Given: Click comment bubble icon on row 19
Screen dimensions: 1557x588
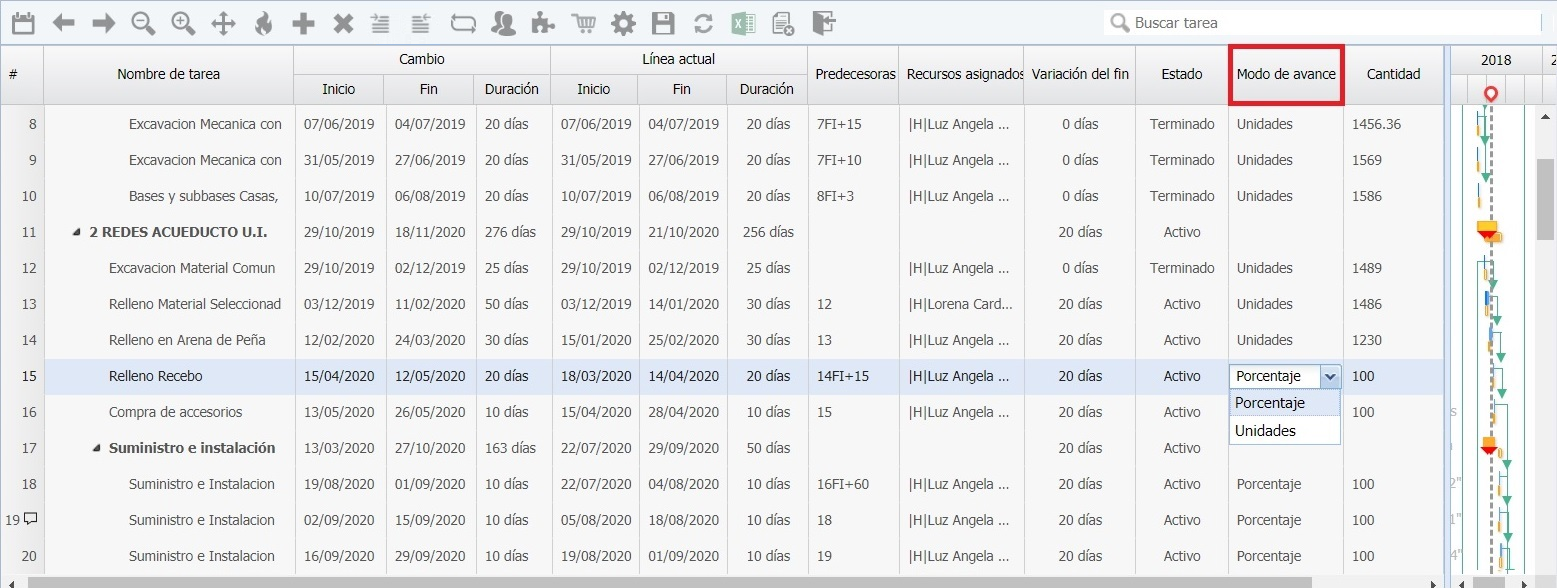Looking at the screenshot, I should (x=30, y=519).
